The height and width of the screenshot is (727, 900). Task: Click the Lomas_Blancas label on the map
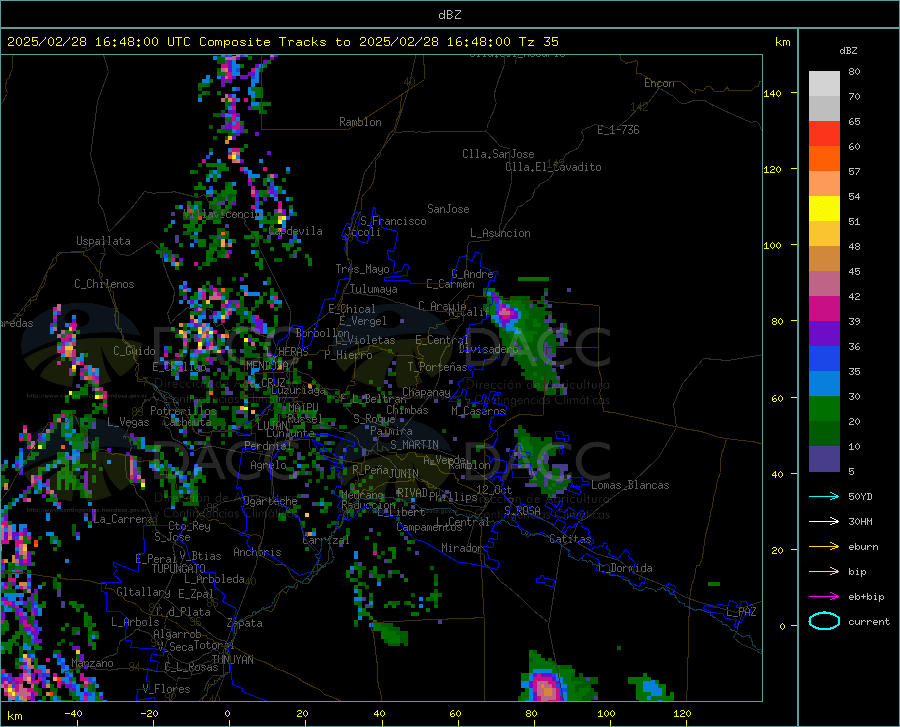(x=630, y=485)
